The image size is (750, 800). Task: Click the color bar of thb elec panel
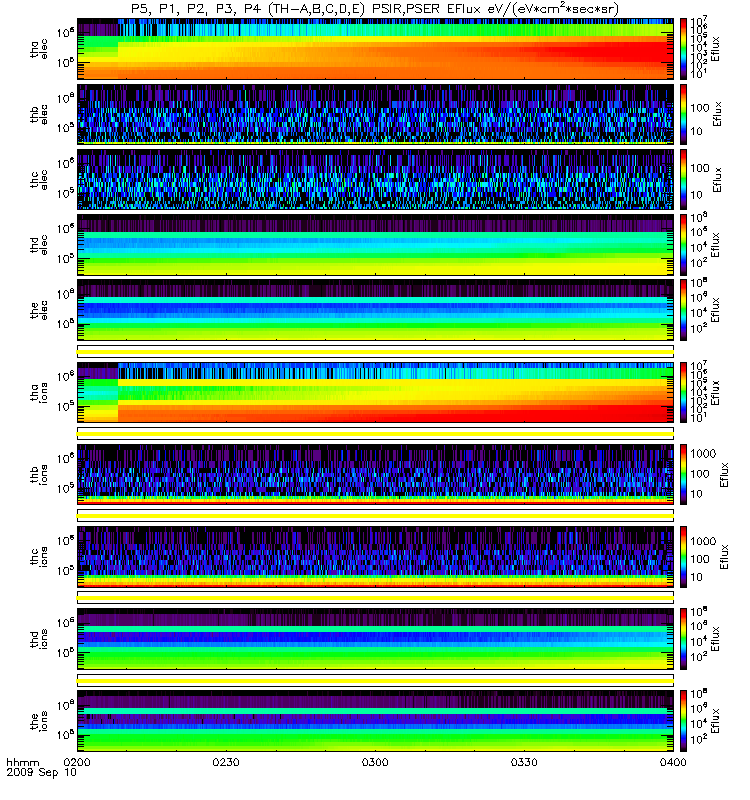683,114
